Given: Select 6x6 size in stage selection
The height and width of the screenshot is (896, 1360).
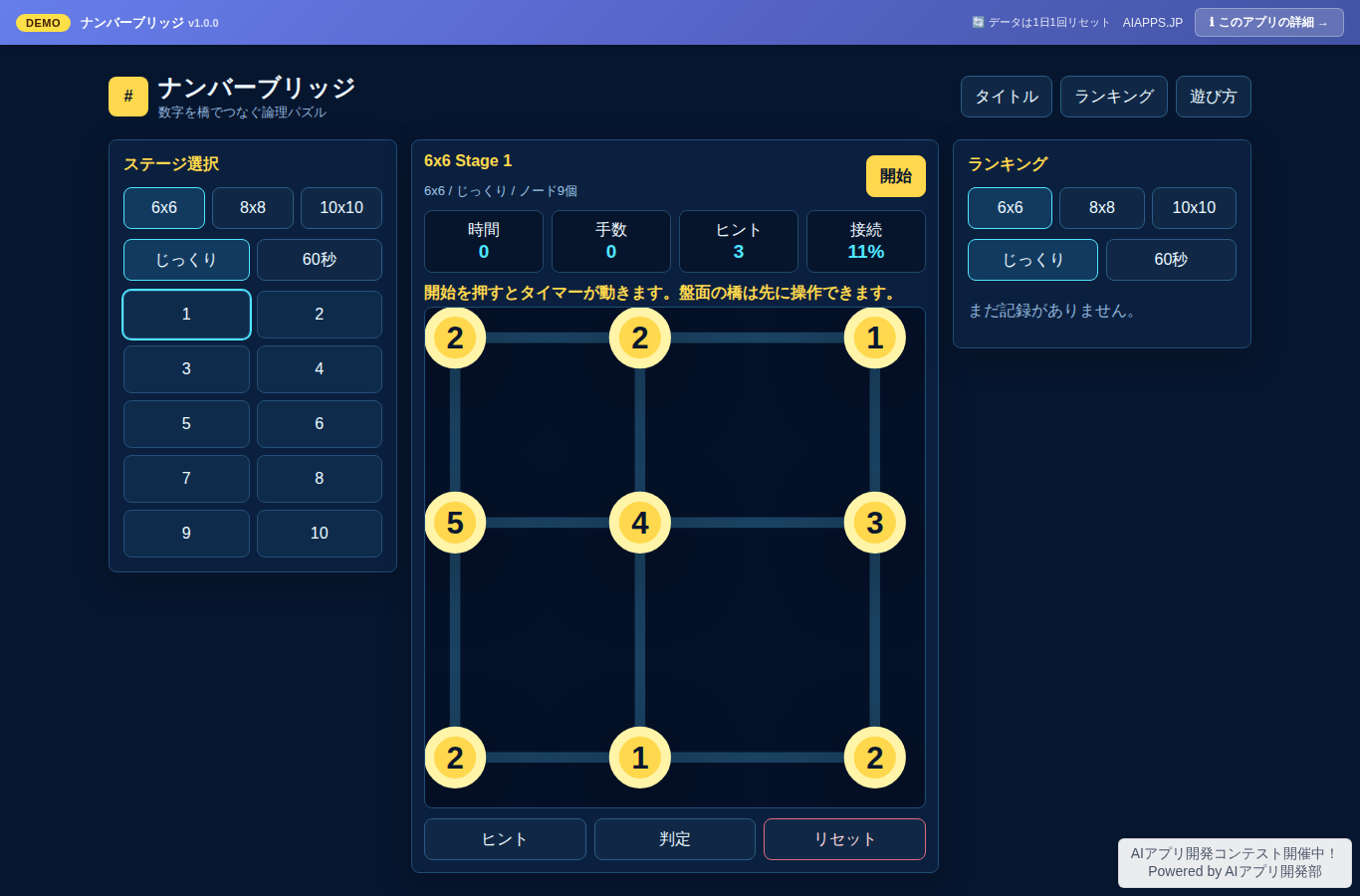Looking at the screenshot, I should coord(164,208).
